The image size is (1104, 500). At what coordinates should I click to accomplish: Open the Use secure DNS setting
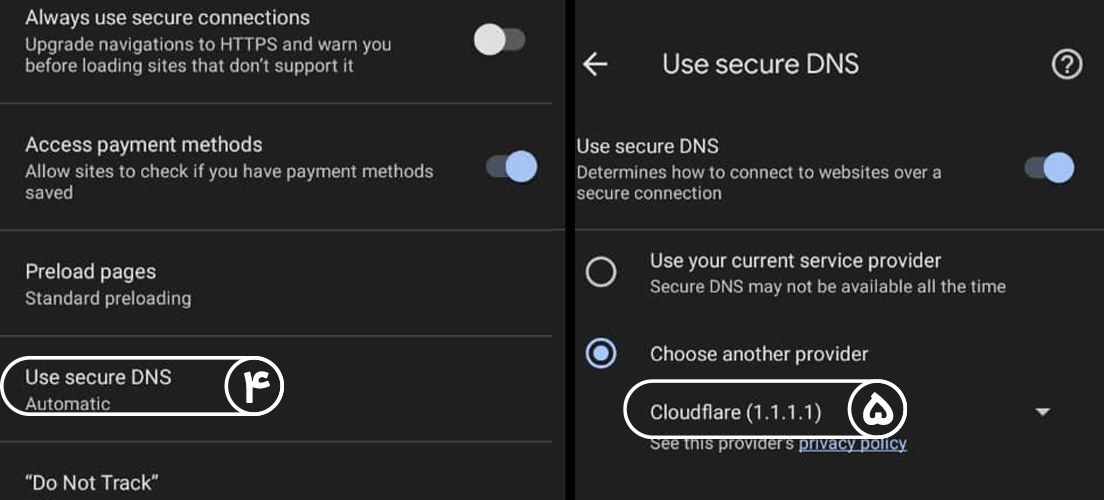point(98,377)
